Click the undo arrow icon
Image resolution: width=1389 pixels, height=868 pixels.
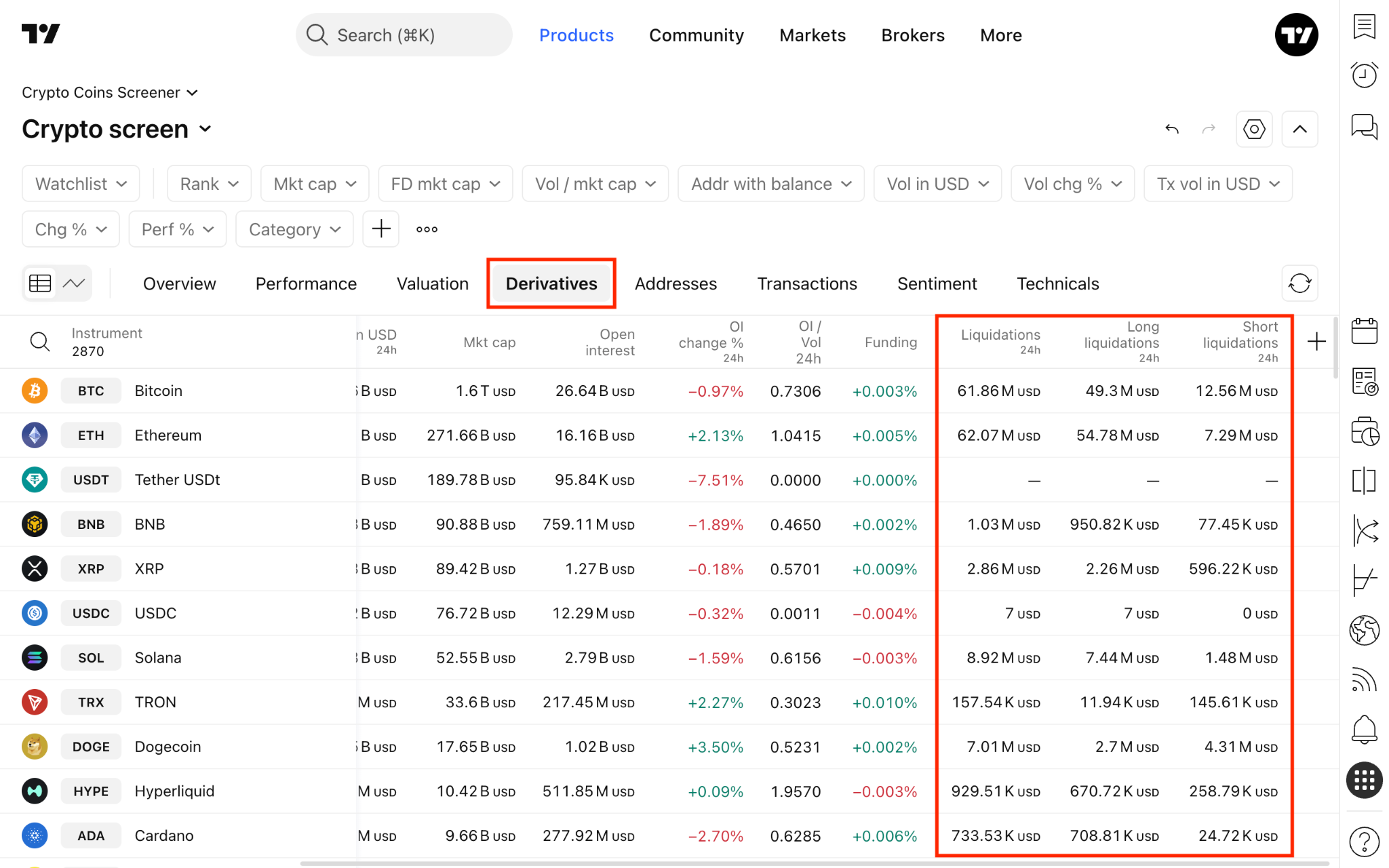(1172, 129)
